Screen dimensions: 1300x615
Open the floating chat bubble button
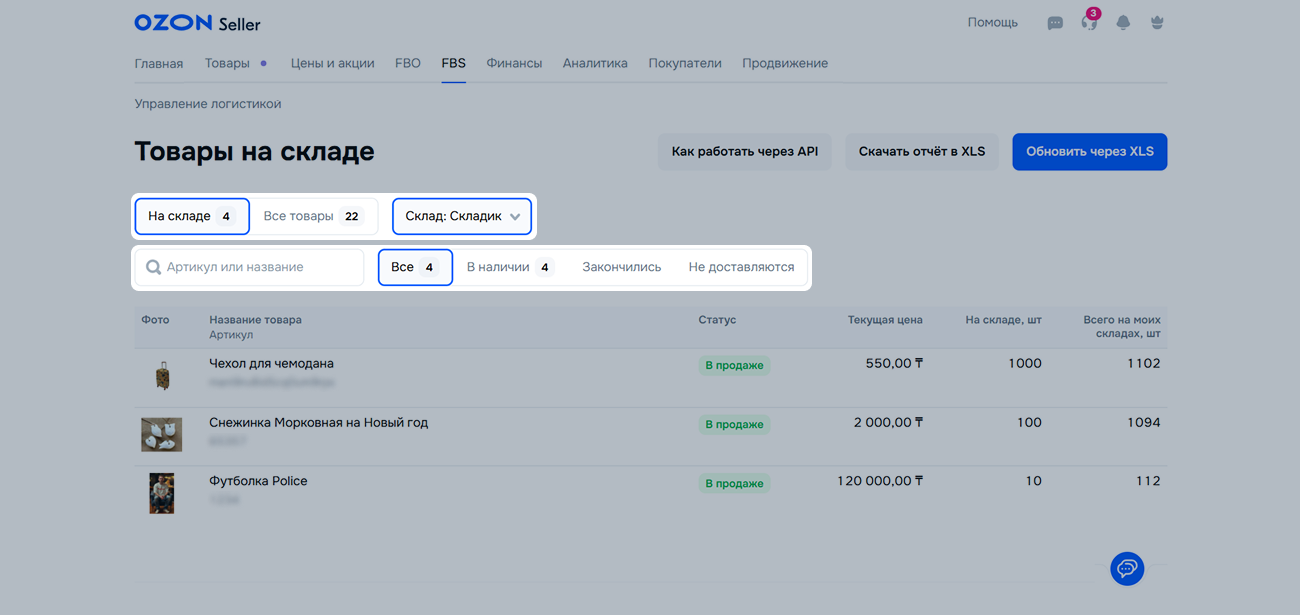[x=1127, y=569]
